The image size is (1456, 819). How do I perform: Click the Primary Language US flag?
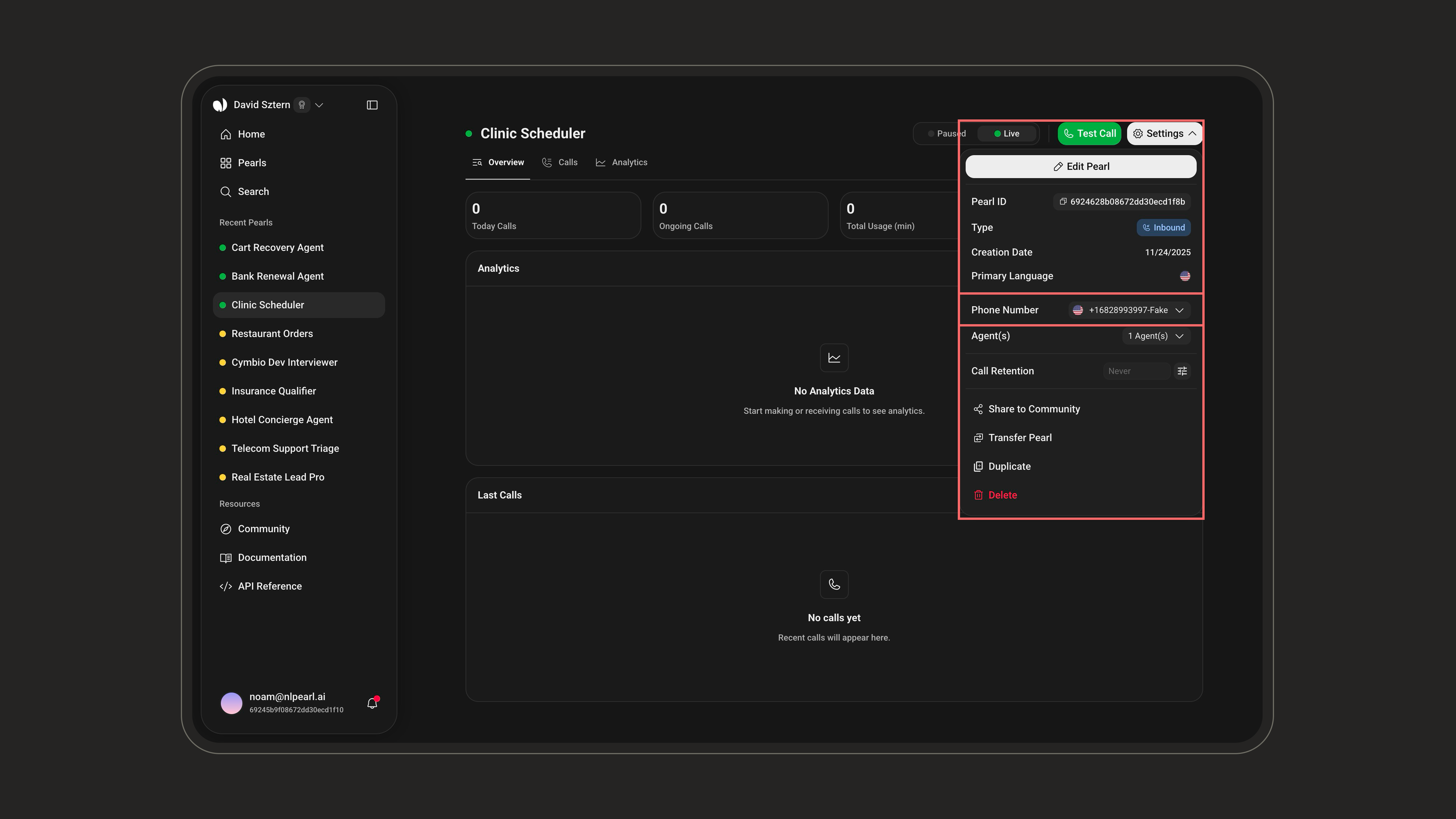(x=1185, y=276)
